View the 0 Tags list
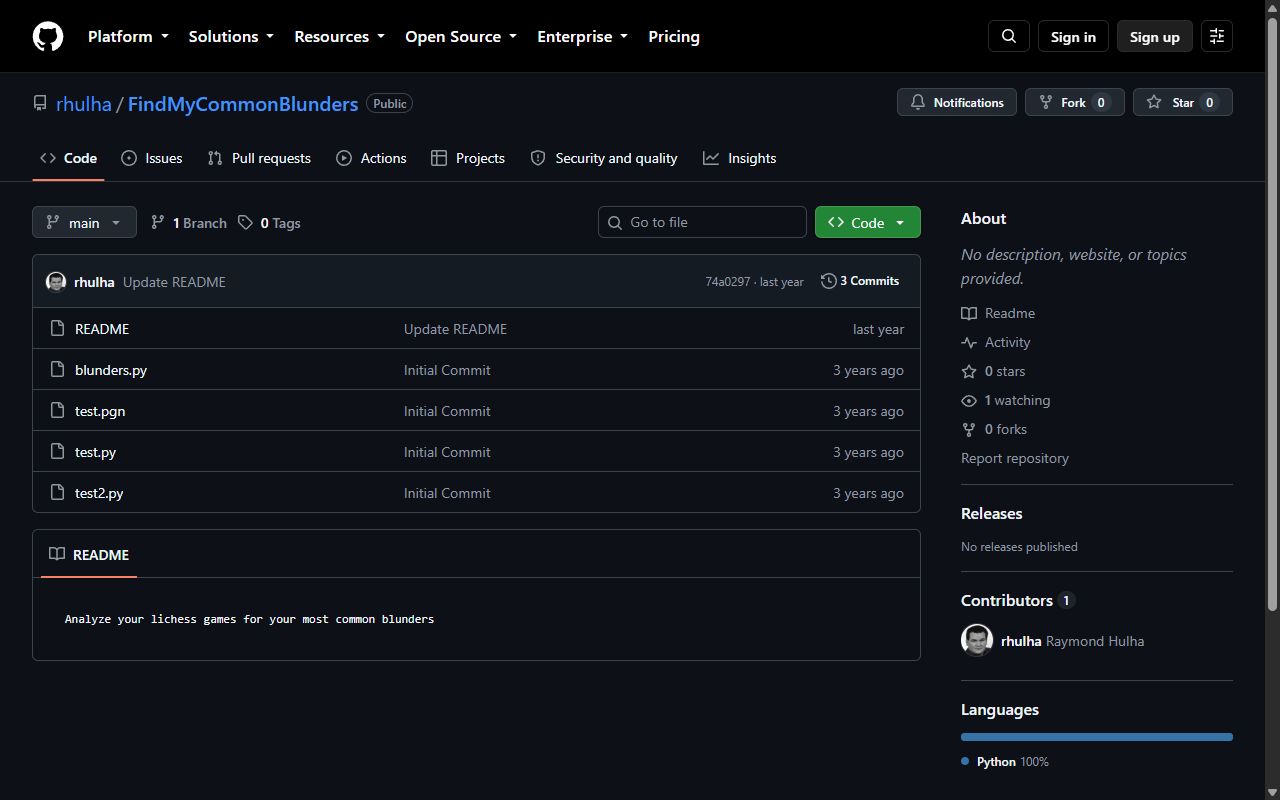 pyautogui.click(x=269, y=223)
